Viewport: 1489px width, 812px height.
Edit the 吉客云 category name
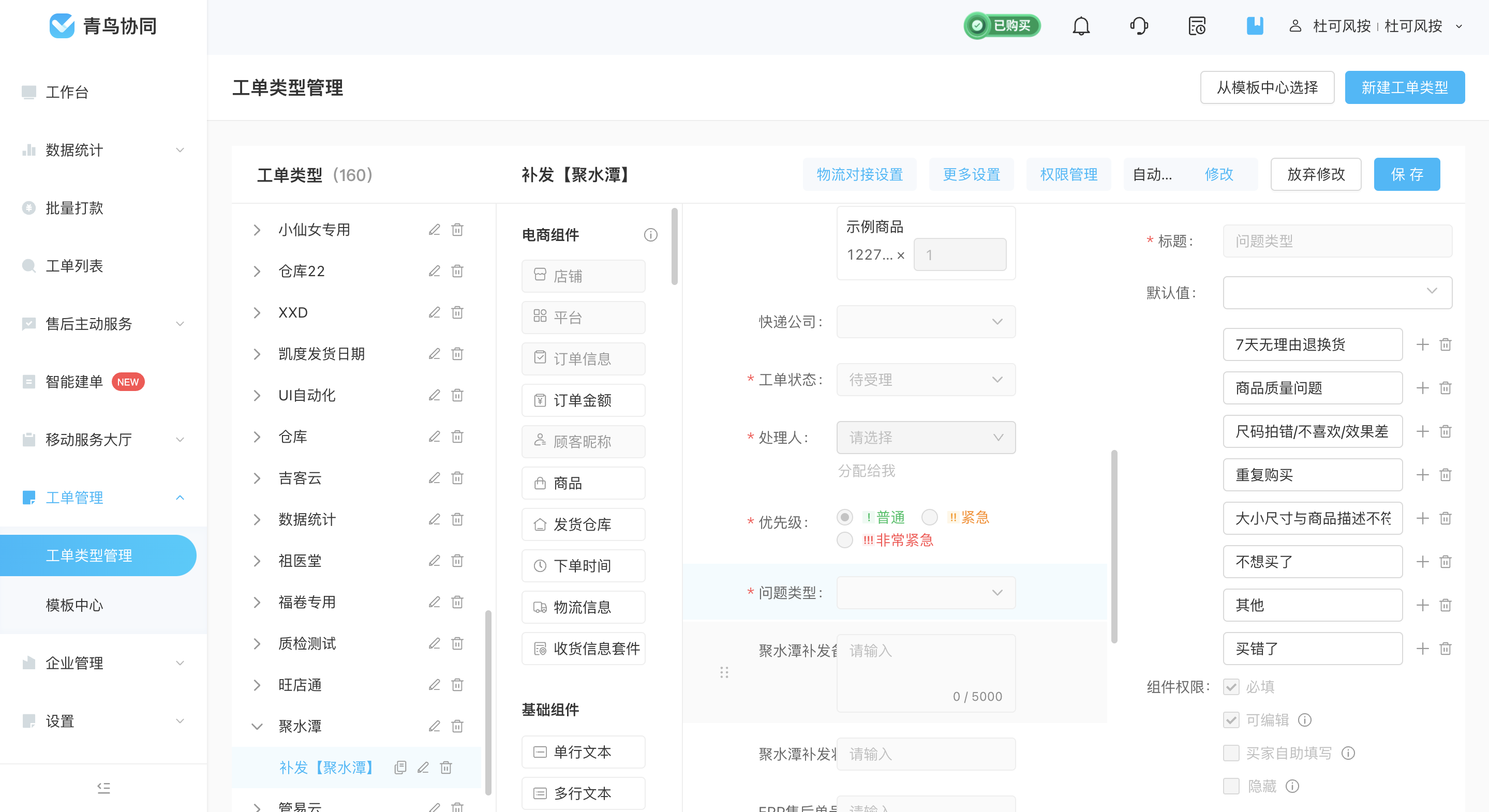click(x=434, y=478)
